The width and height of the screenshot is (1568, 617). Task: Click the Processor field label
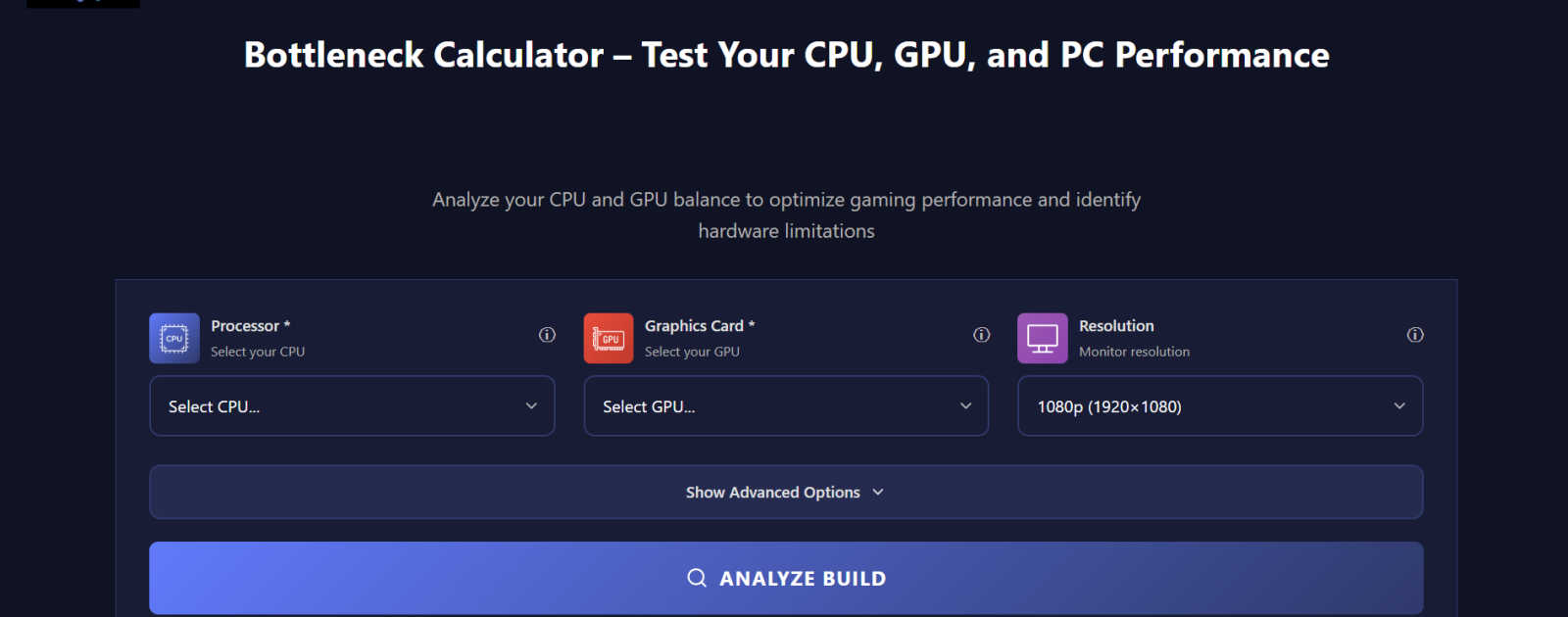248,325
